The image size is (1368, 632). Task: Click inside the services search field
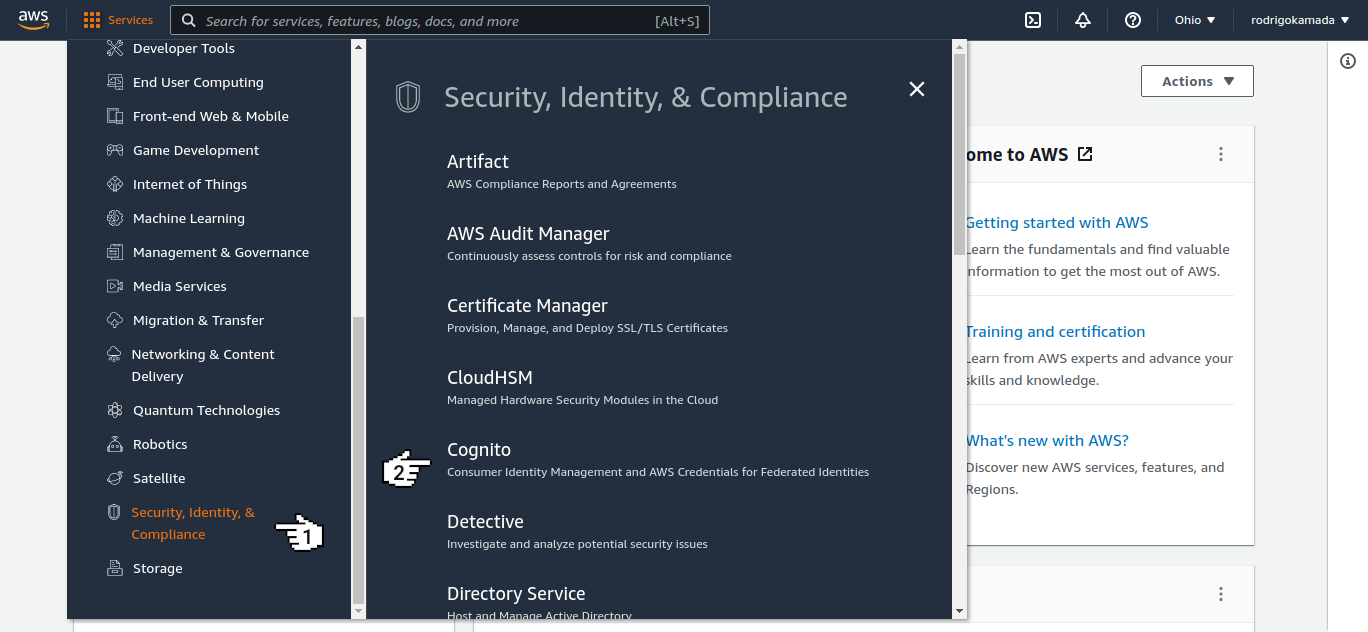point(440,20)
